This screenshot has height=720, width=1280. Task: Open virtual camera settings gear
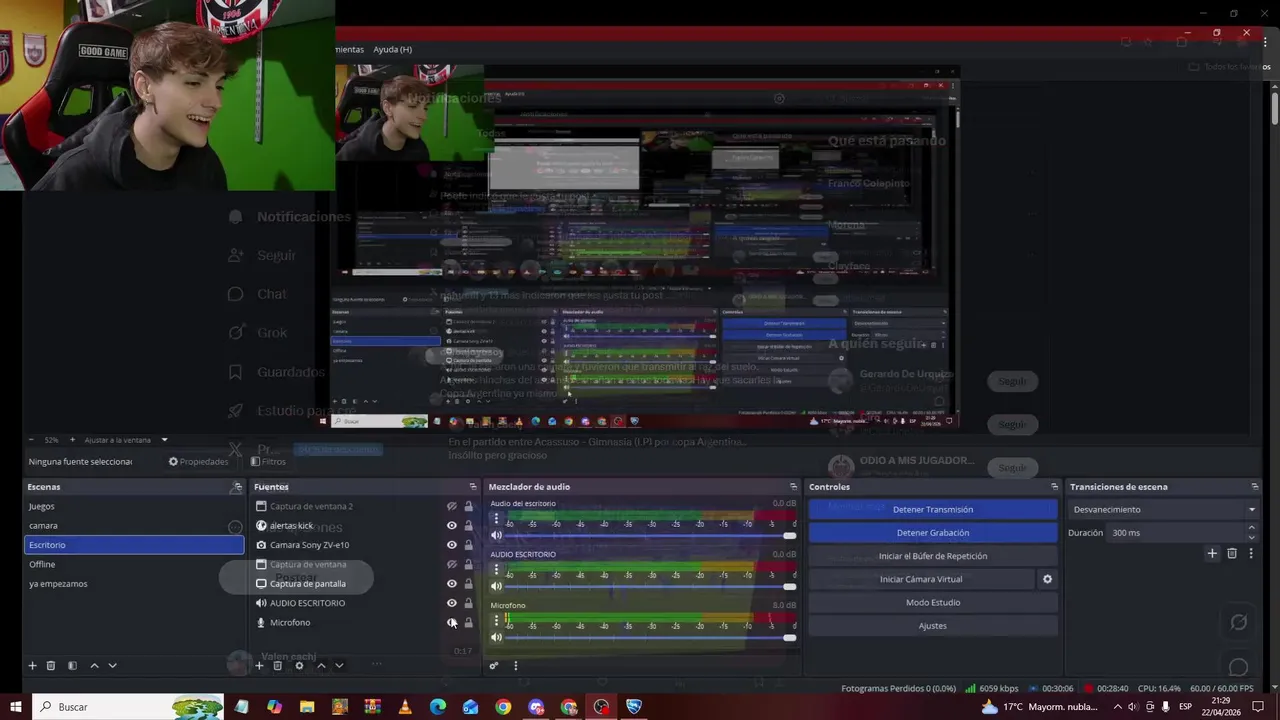click(x=1047, y=579)
